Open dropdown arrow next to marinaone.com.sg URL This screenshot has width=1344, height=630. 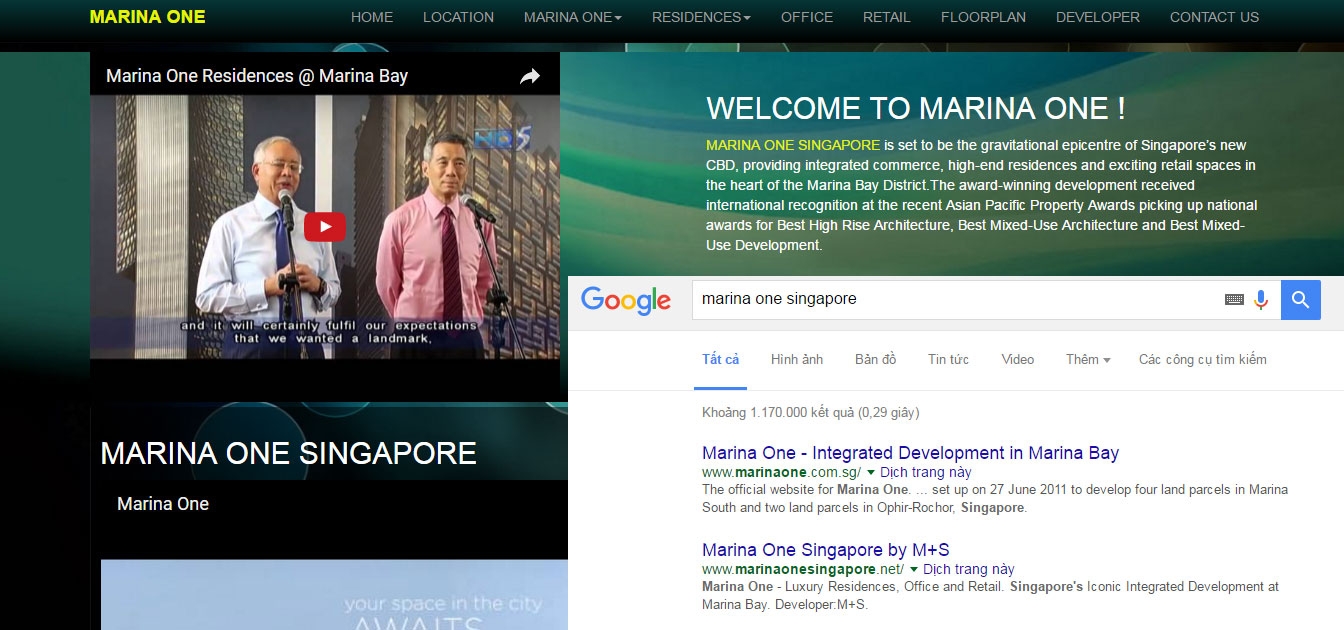(871, 472)
